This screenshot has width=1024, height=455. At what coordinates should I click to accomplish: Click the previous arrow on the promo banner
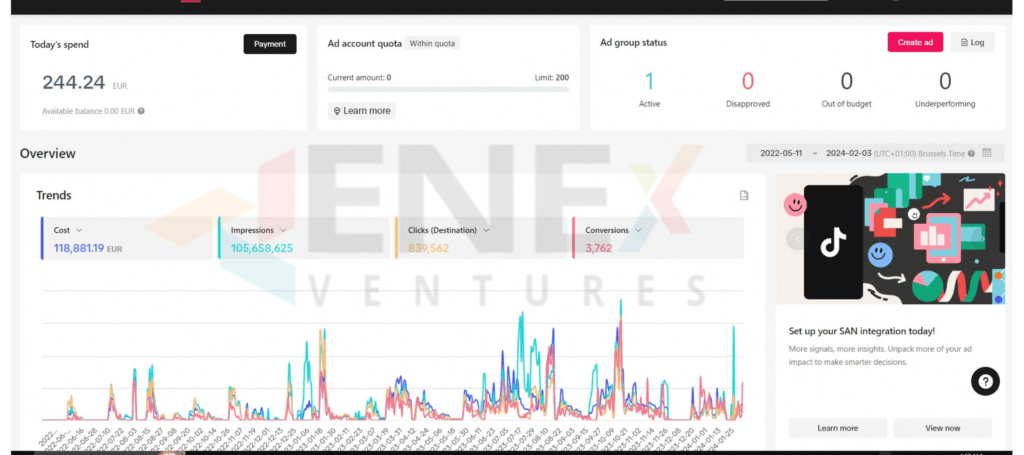pos(797,239)
